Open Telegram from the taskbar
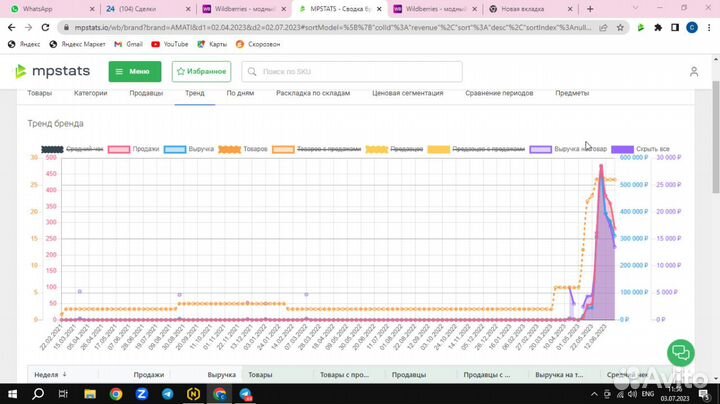 coord(168,394)
